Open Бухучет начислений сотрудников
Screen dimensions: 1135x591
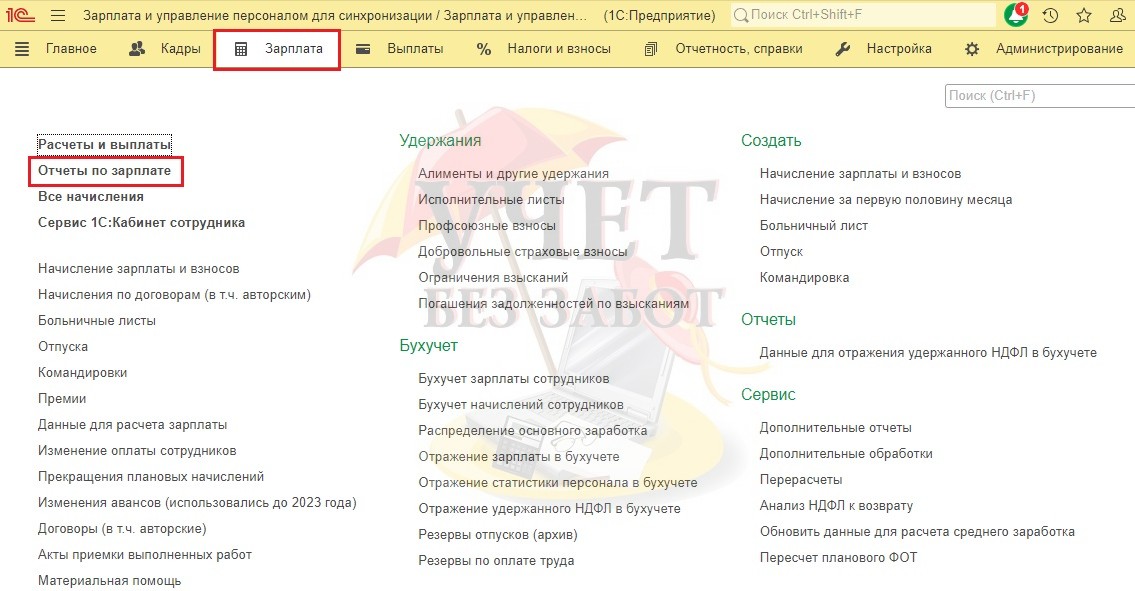[520, 405]
